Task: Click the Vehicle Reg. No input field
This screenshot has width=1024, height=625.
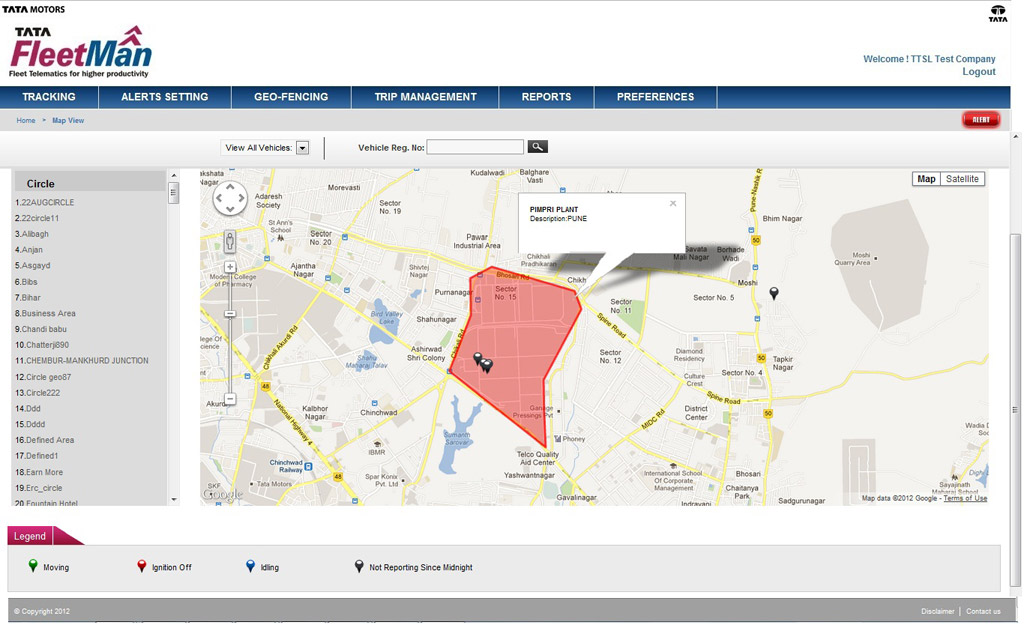Action: (x=475, y=148)
